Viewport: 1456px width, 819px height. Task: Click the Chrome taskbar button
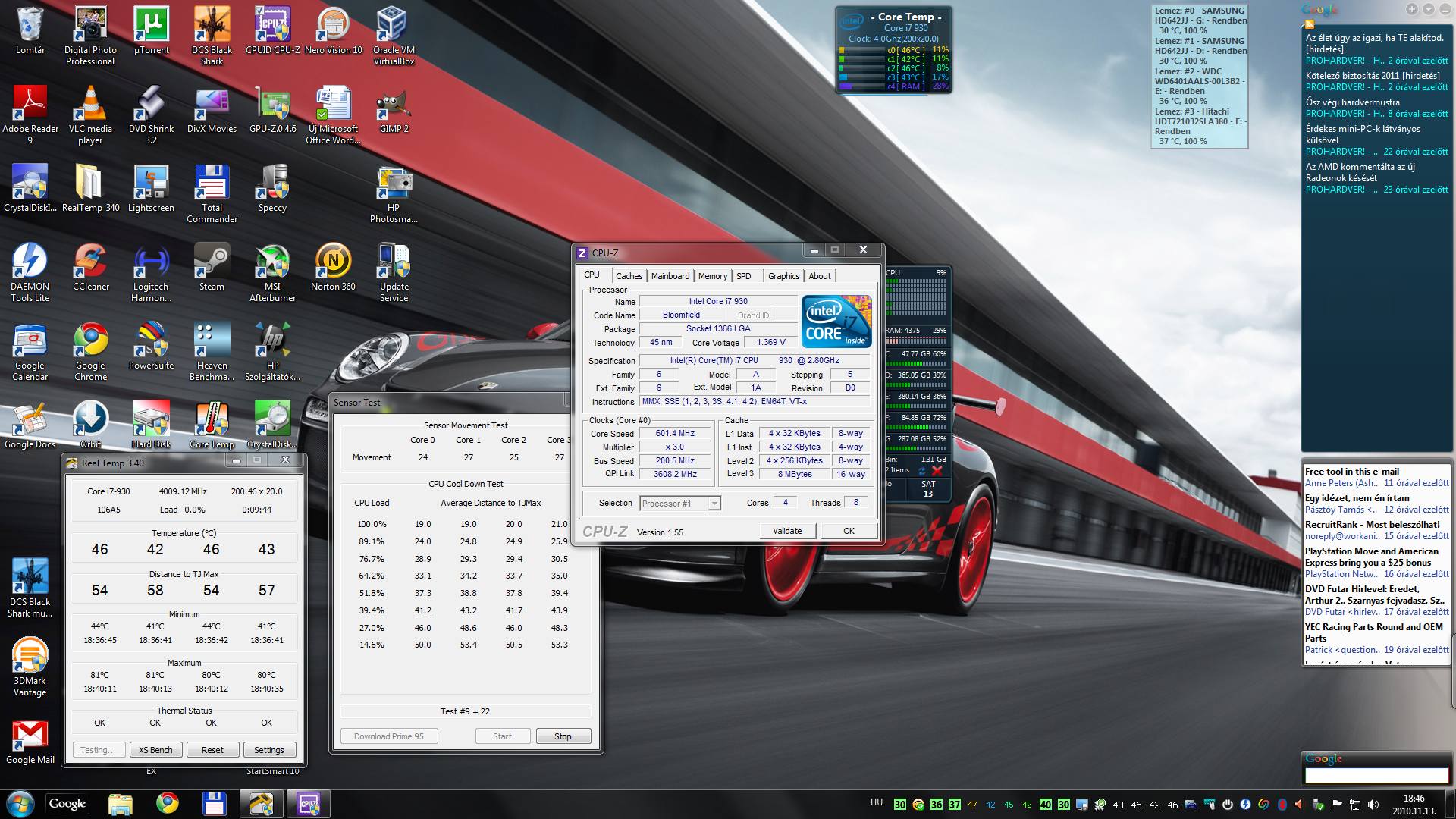tap(168, 804)
